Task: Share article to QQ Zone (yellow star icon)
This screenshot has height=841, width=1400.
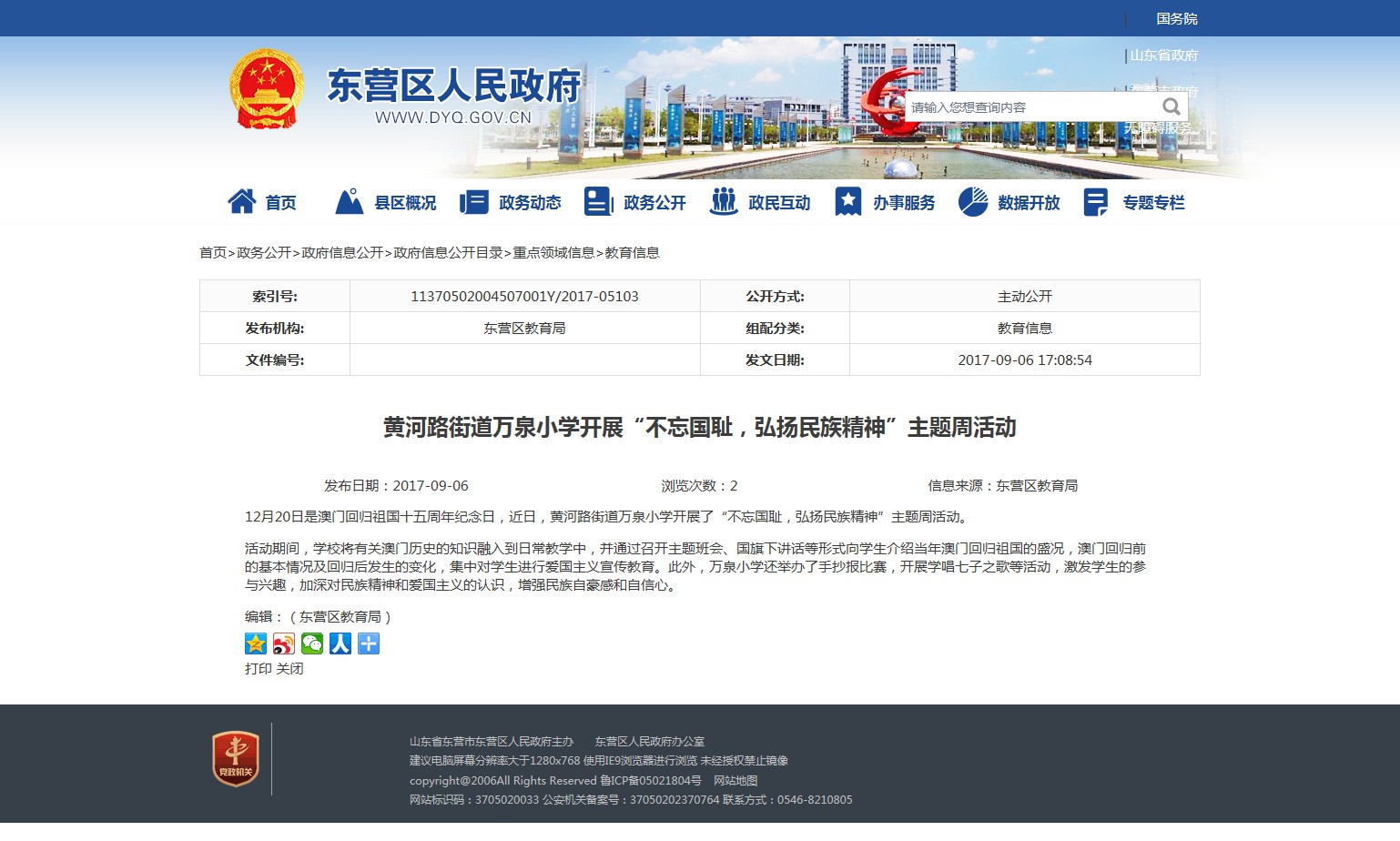Action: point(256,643)
